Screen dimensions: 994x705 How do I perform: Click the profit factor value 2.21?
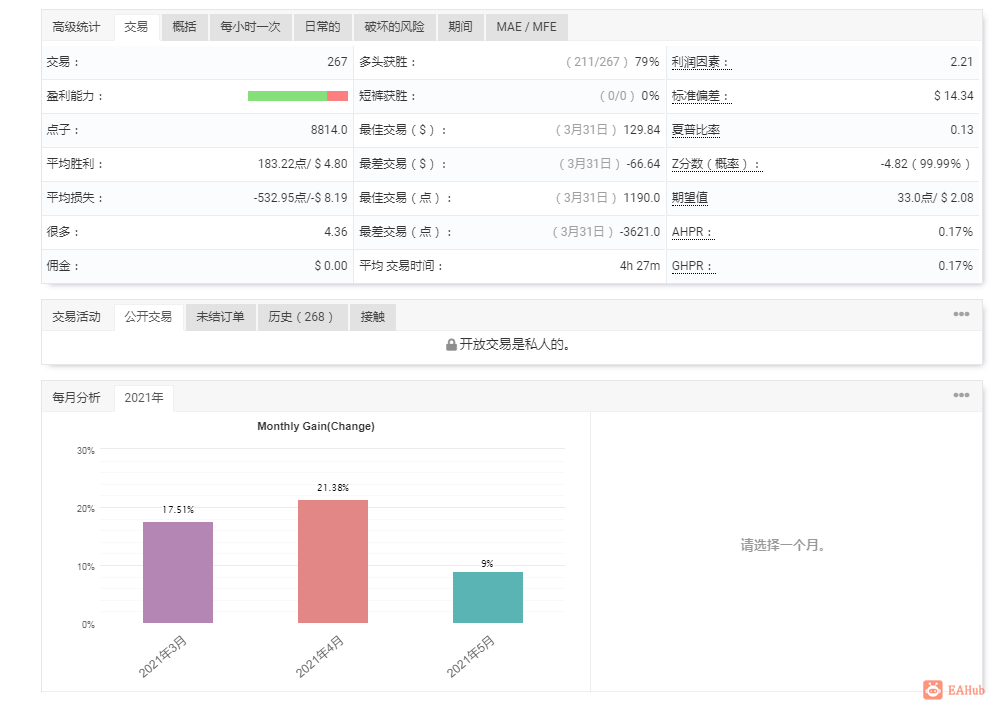962,62
